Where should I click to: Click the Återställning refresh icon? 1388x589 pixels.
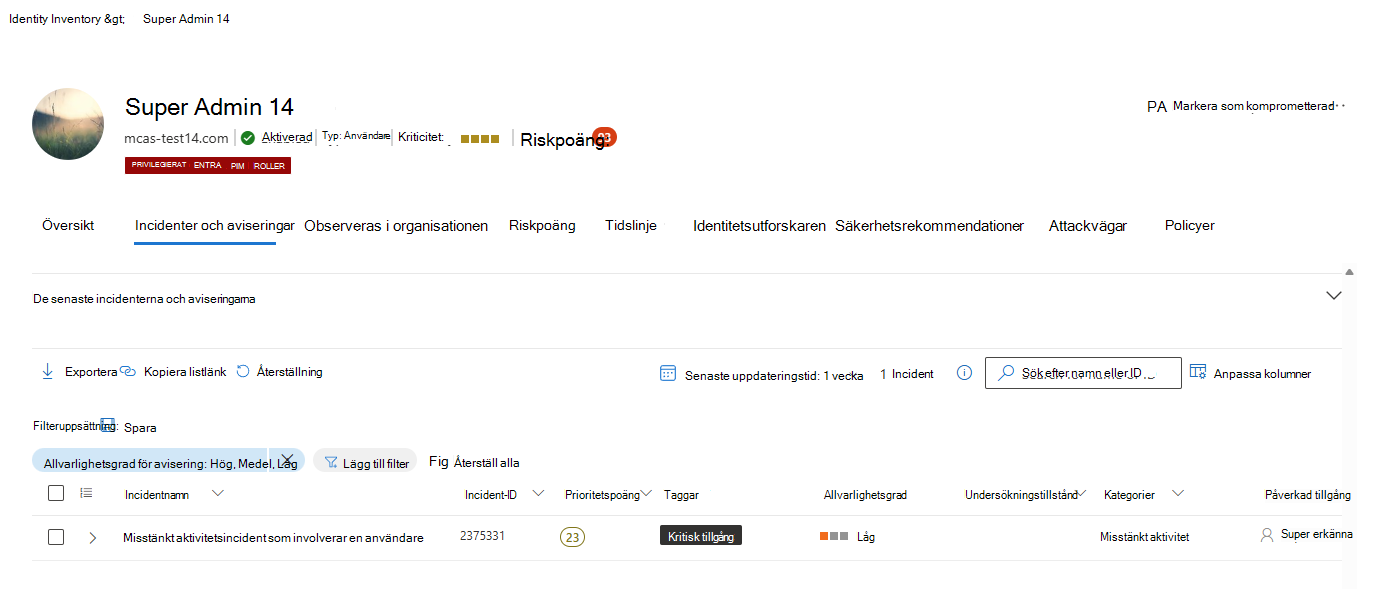tap(243, 371)
